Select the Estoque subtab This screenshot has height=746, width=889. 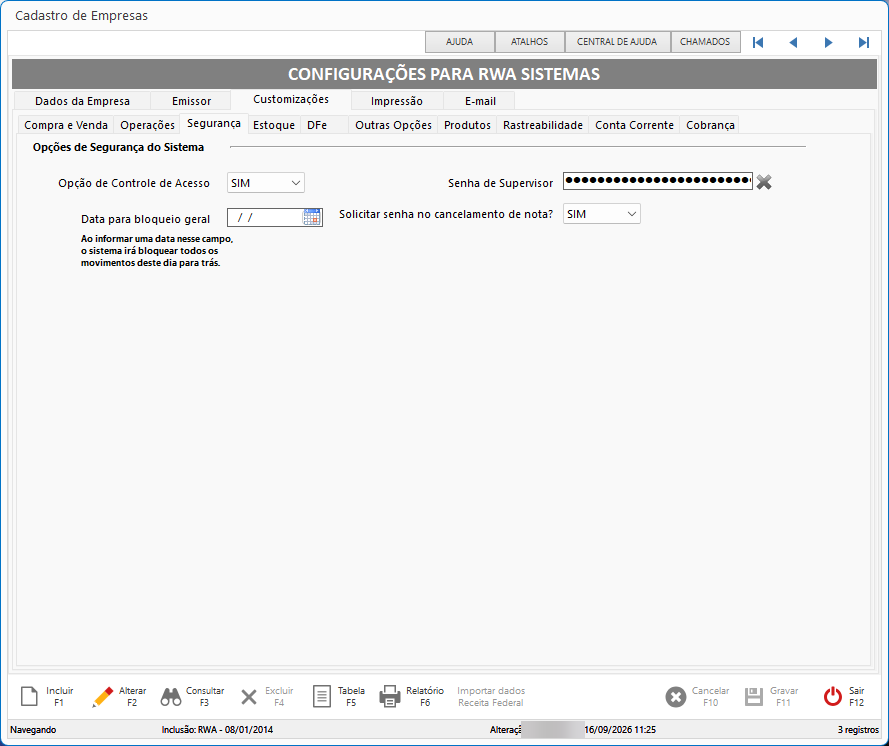pyautogui.click(x=274, y=125)
